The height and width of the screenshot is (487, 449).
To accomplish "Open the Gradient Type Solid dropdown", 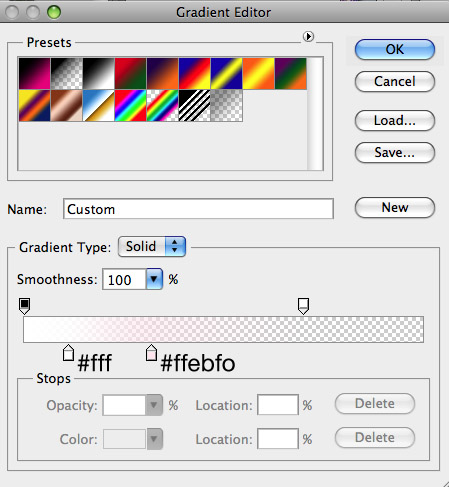I will tap(152, 247).
